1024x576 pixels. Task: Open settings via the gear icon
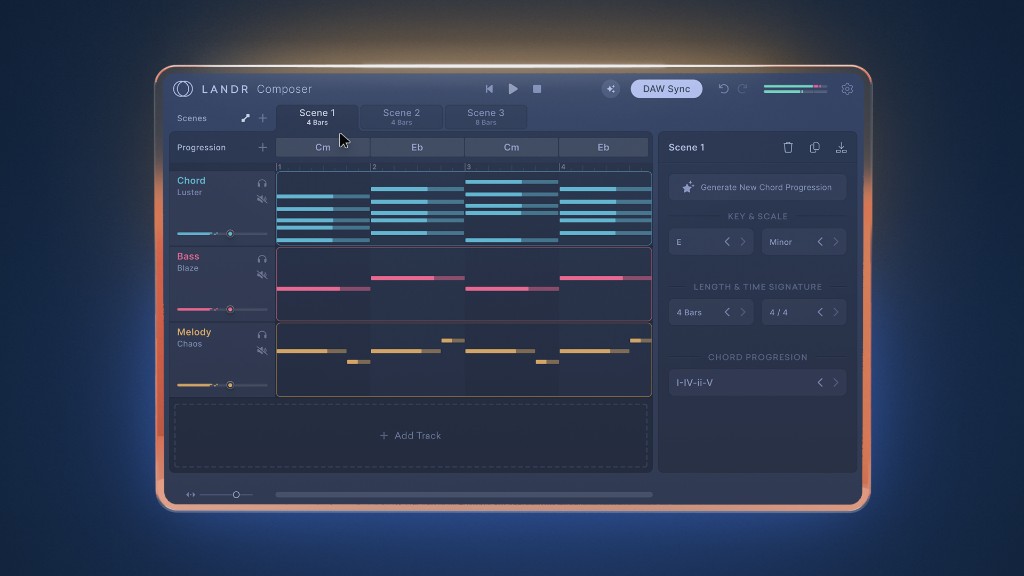(x=847, y=89)
